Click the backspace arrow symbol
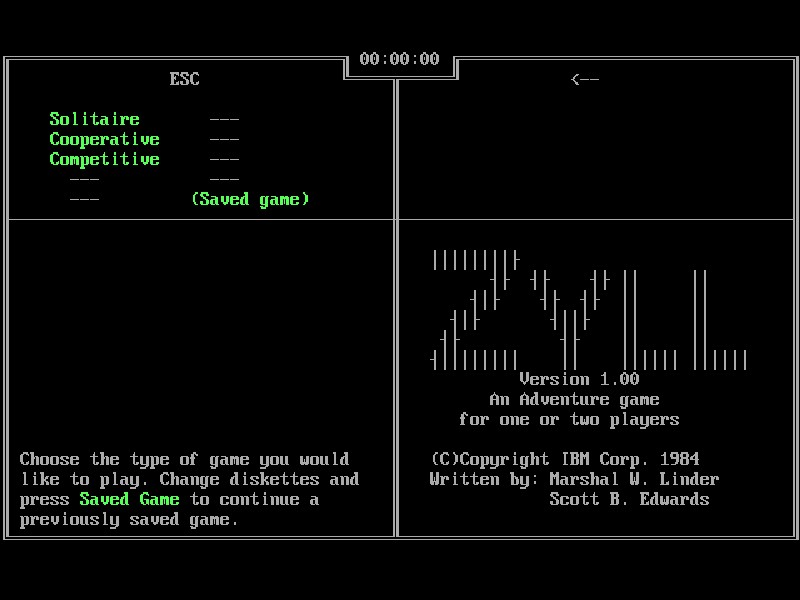This screenshot has width=800, height=600. [x=584, y=79]
